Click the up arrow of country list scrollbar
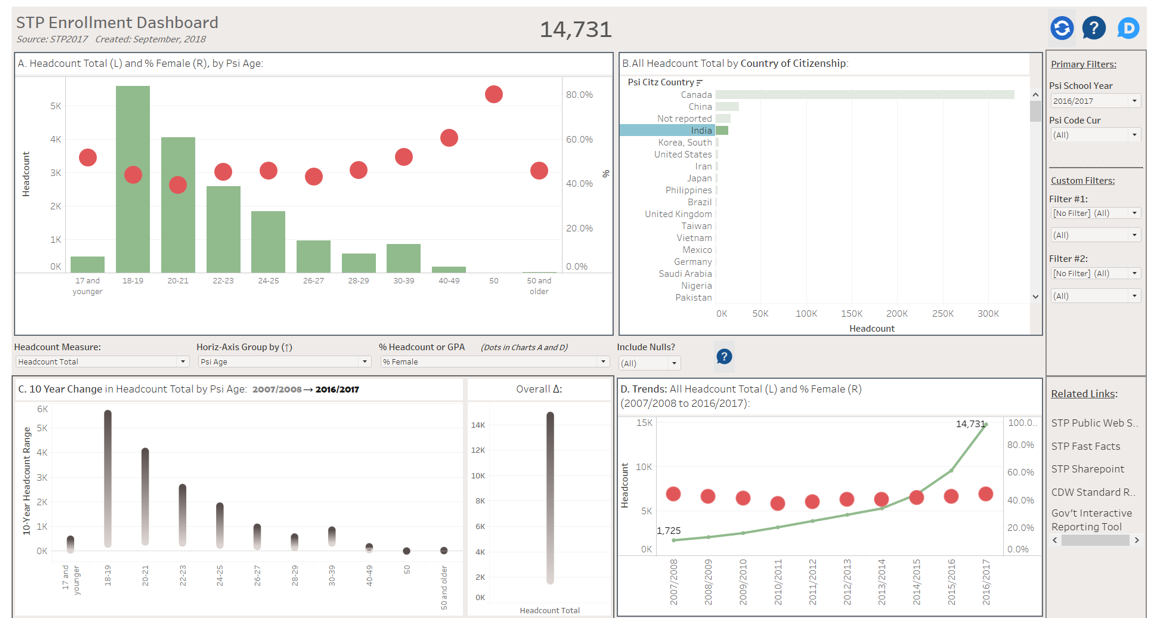The height and width of the screenshot is (628, 1158). coord(1035,95)
